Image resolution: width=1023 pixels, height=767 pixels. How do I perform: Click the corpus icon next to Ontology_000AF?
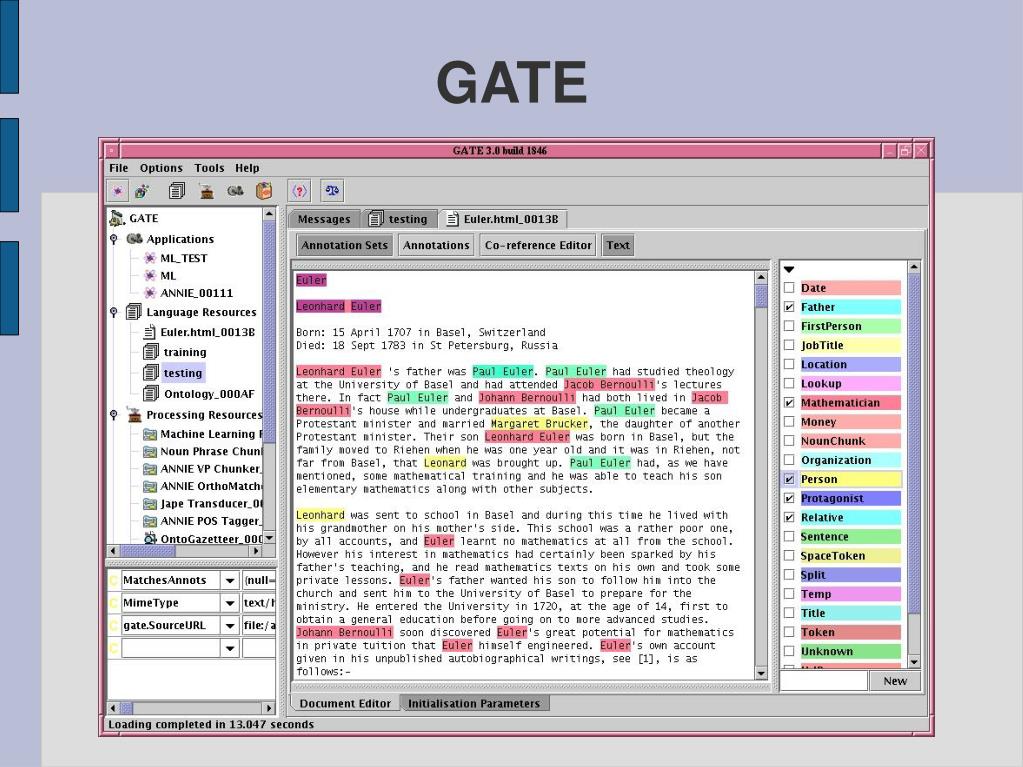151,393
